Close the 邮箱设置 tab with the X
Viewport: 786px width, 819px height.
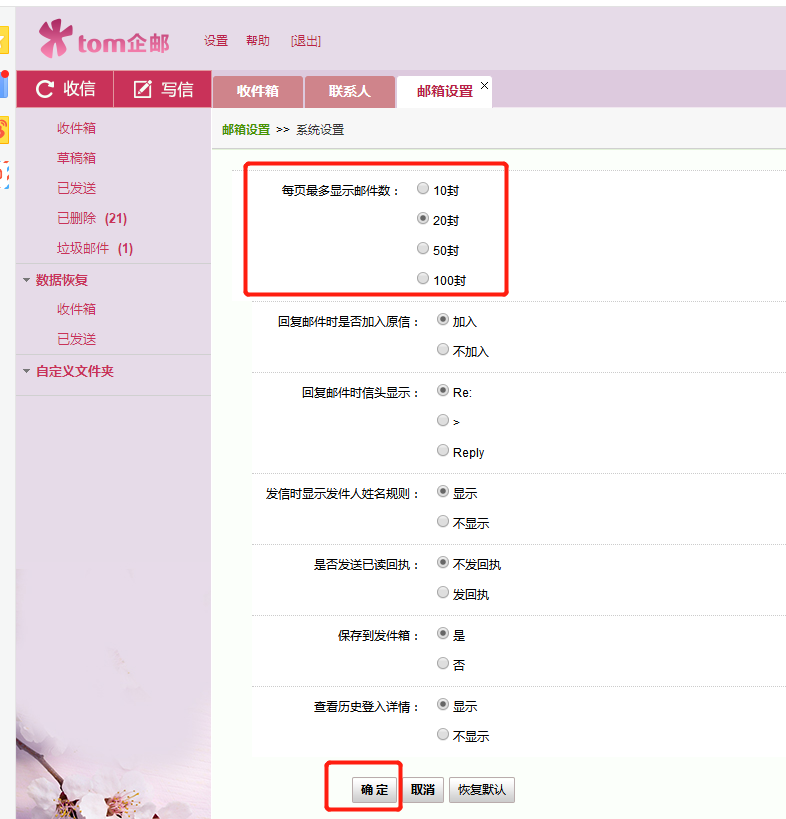485,85
